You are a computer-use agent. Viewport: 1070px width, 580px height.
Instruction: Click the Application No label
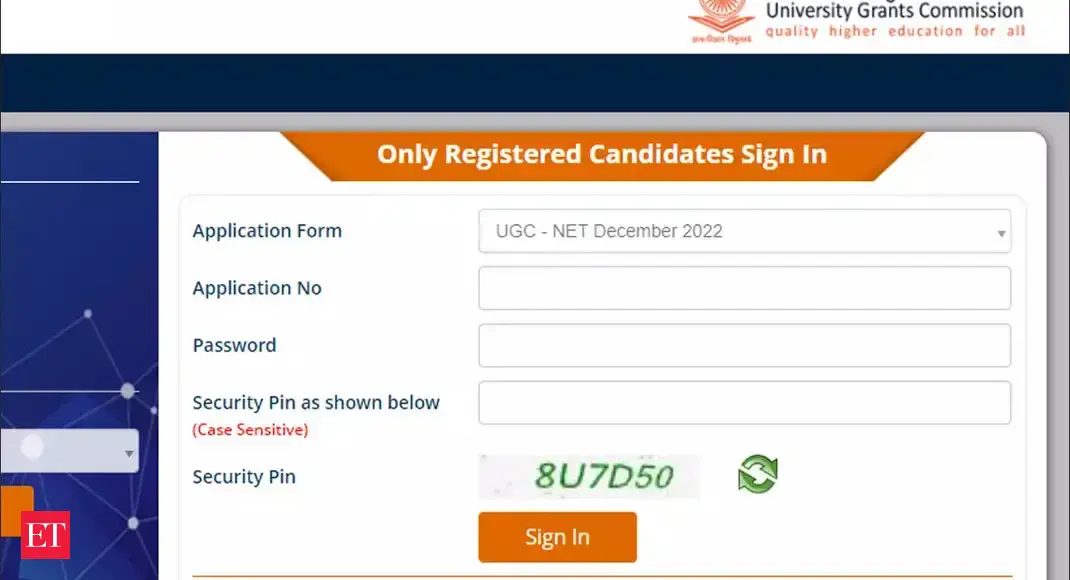click(257, 288)
